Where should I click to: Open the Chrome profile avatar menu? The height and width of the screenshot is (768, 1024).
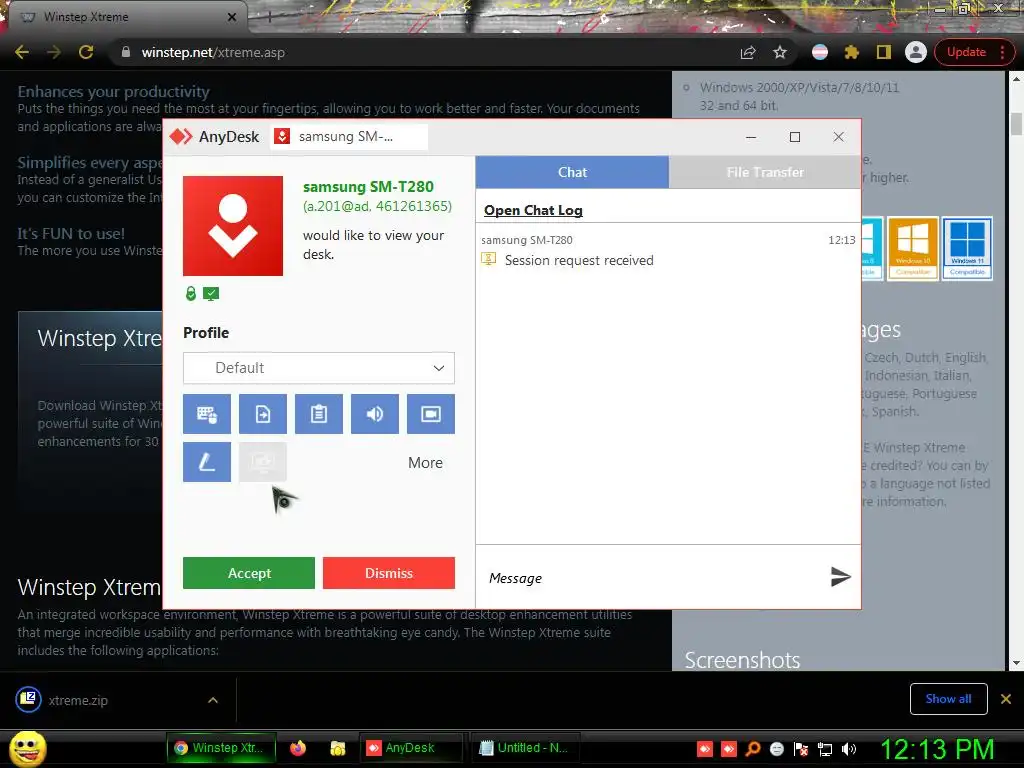click(916, 52)
